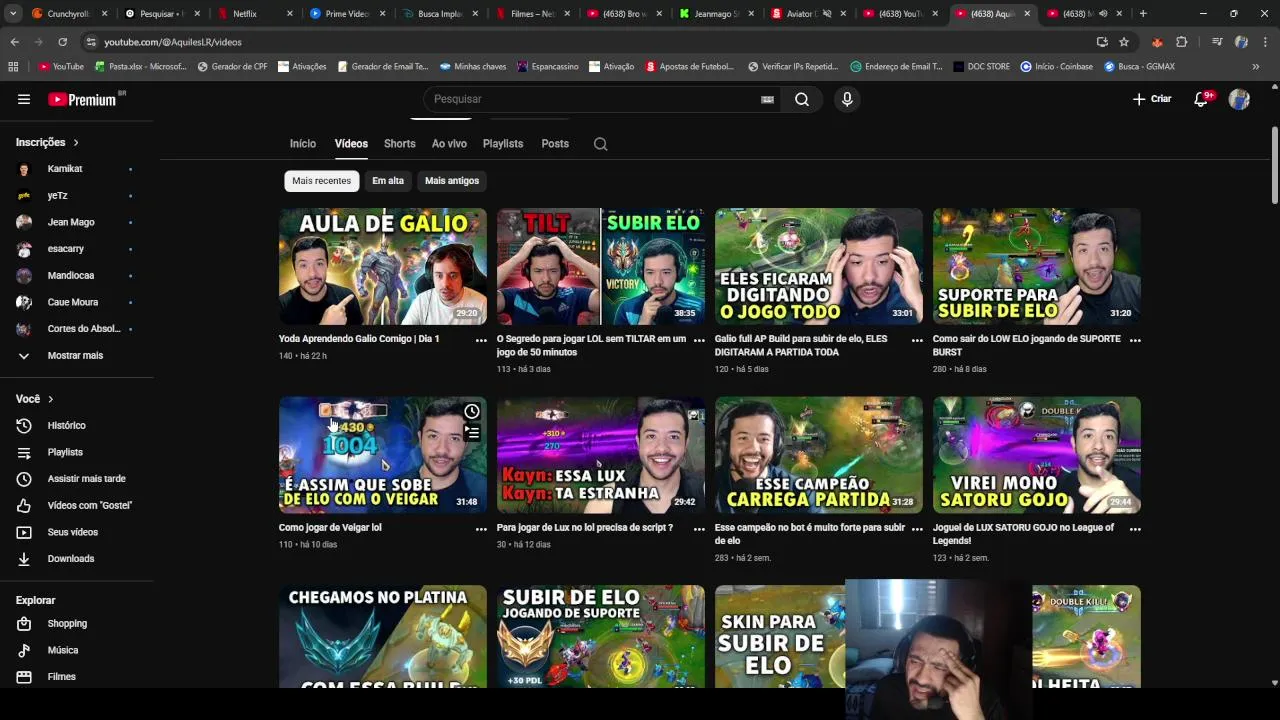This screenshot has height=720, width=1280.
Task: Go back in browser
Action: tap(14, 42)
